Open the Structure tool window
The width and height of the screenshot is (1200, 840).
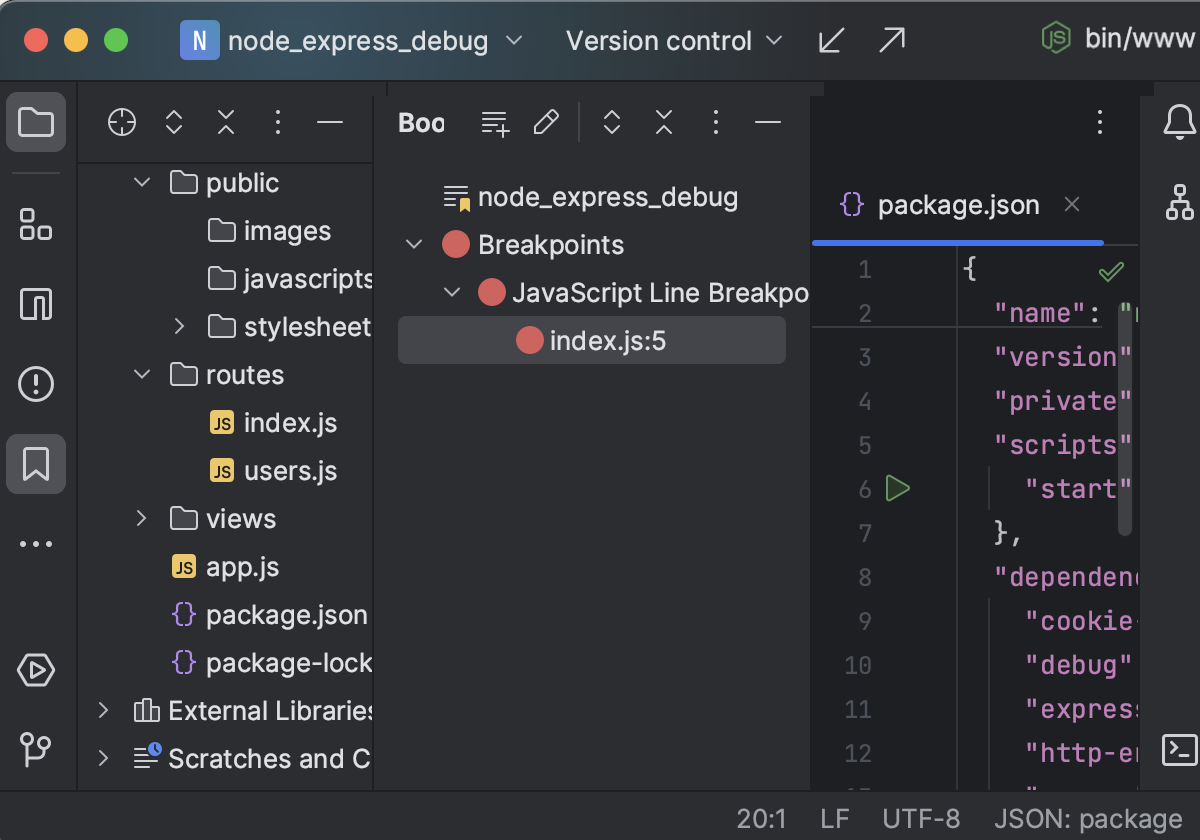pos(36,226)
